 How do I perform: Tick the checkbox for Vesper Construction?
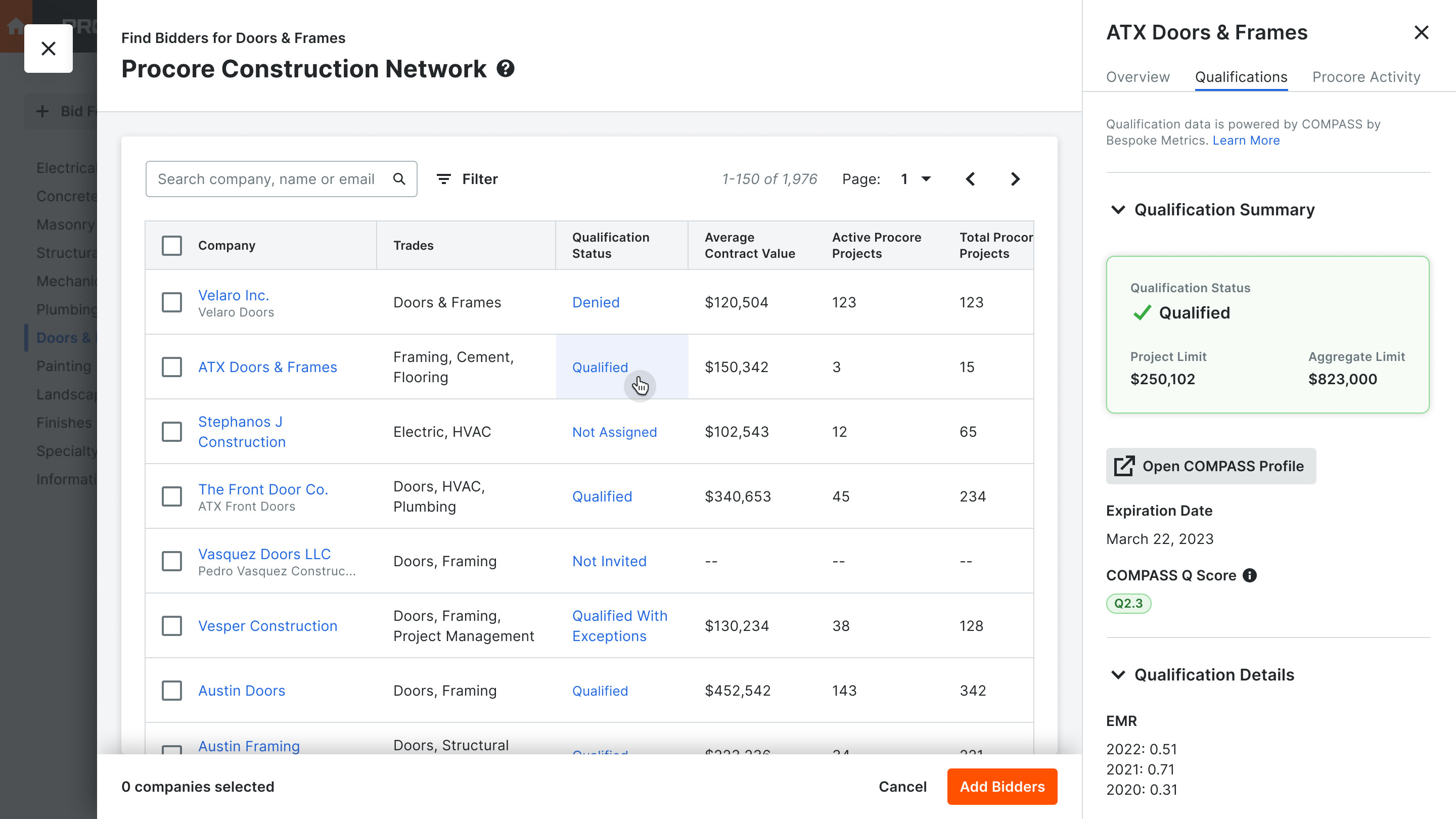coord(171,626)
